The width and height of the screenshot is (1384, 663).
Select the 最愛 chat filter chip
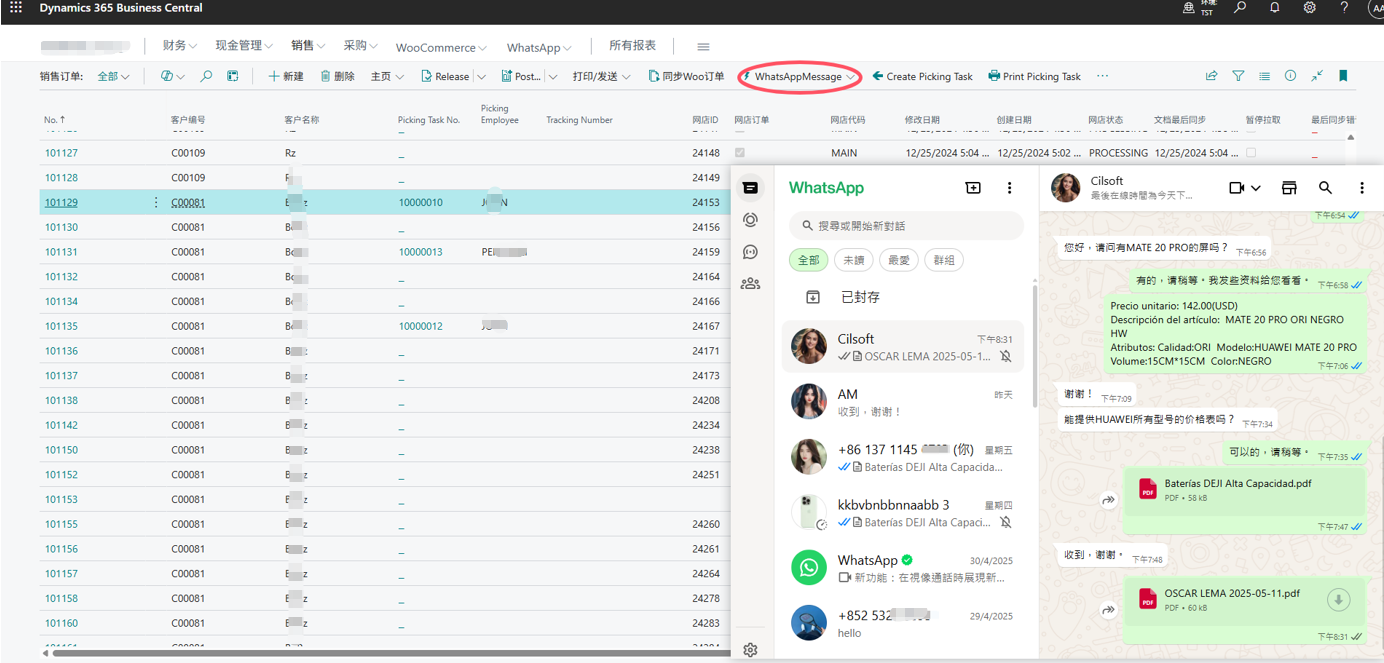[x=898, y=260]
